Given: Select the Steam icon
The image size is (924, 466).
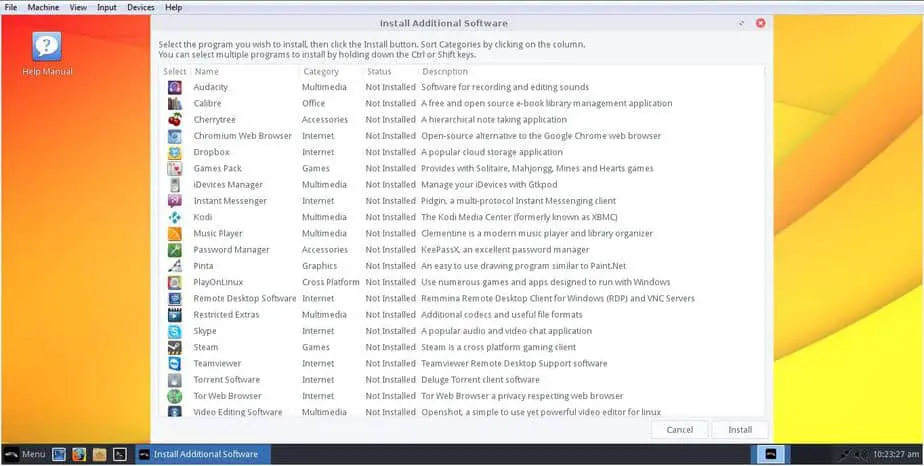Looking at the screenshot, I should (x=174, y=348).
